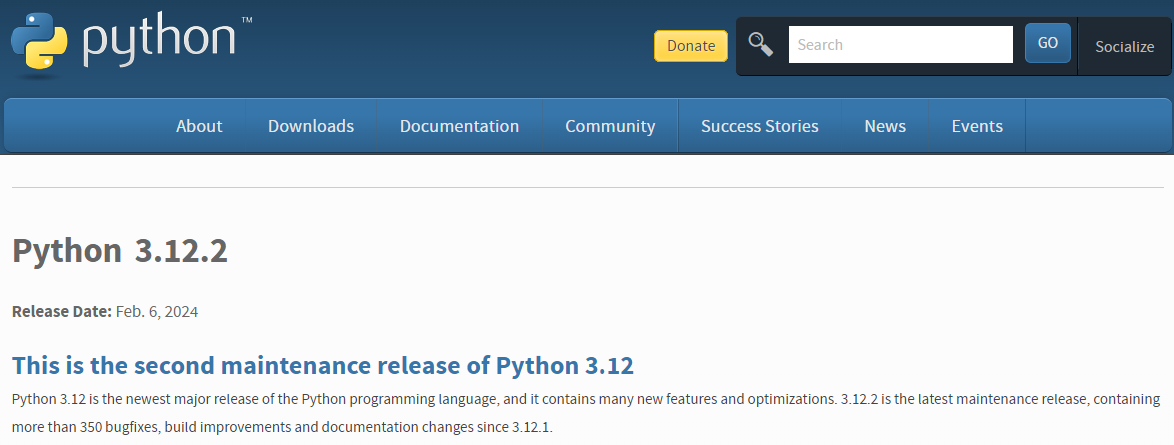This screenshot has width=1174, height=445.
Task: Click the 'Feb. 6, 2024' release date text
Action: click(x=156, y=312)
